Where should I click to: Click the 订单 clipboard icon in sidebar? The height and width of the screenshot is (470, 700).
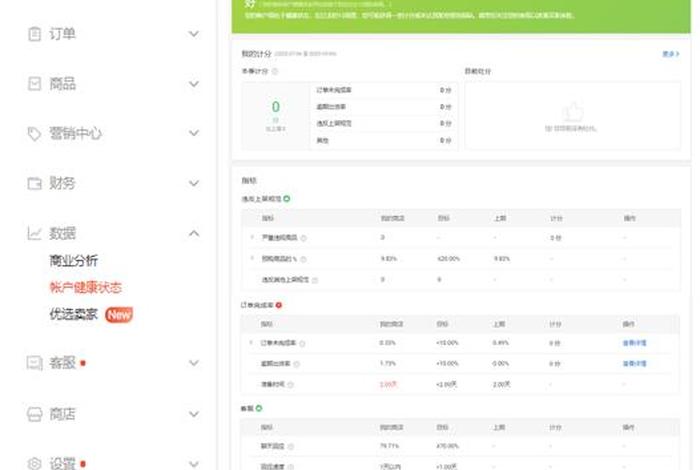tap(34, 34)
